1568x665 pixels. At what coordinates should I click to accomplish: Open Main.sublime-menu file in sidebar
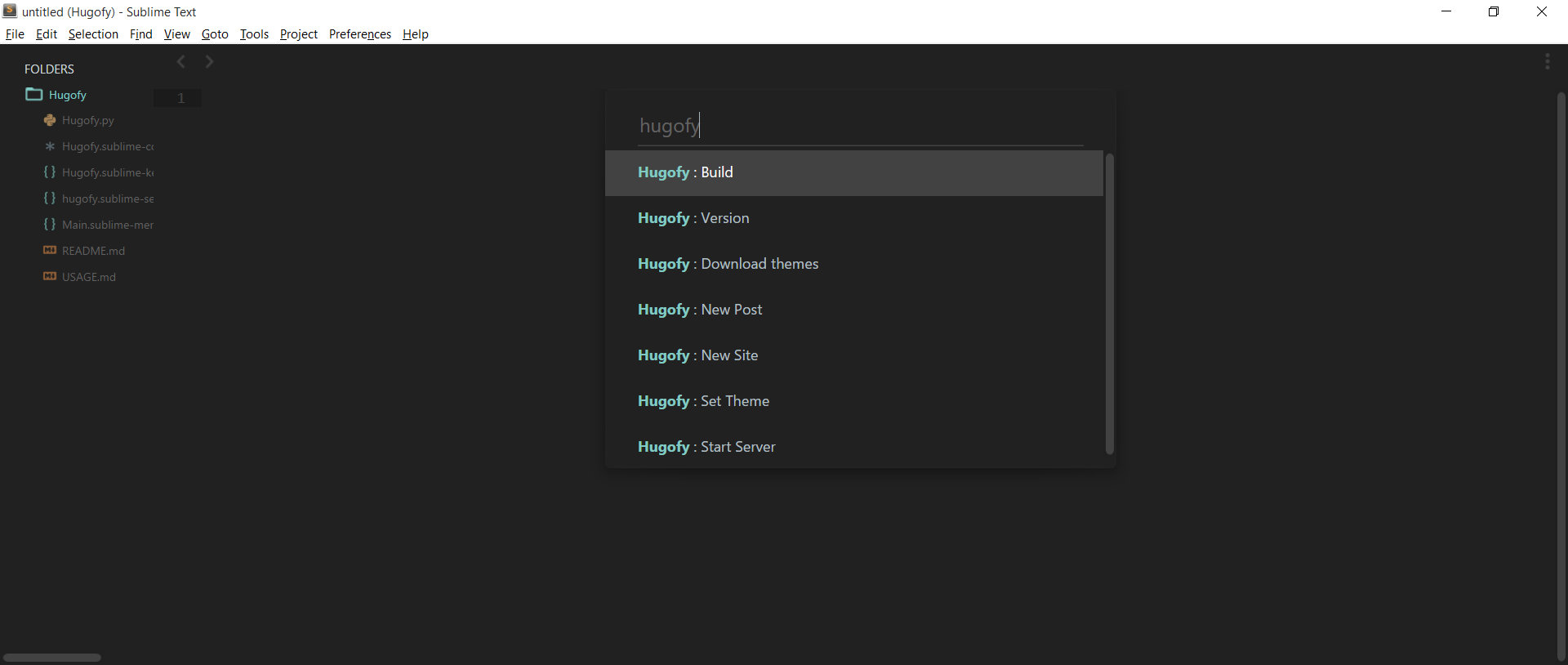pyautogui.click(x=108, y=225)
